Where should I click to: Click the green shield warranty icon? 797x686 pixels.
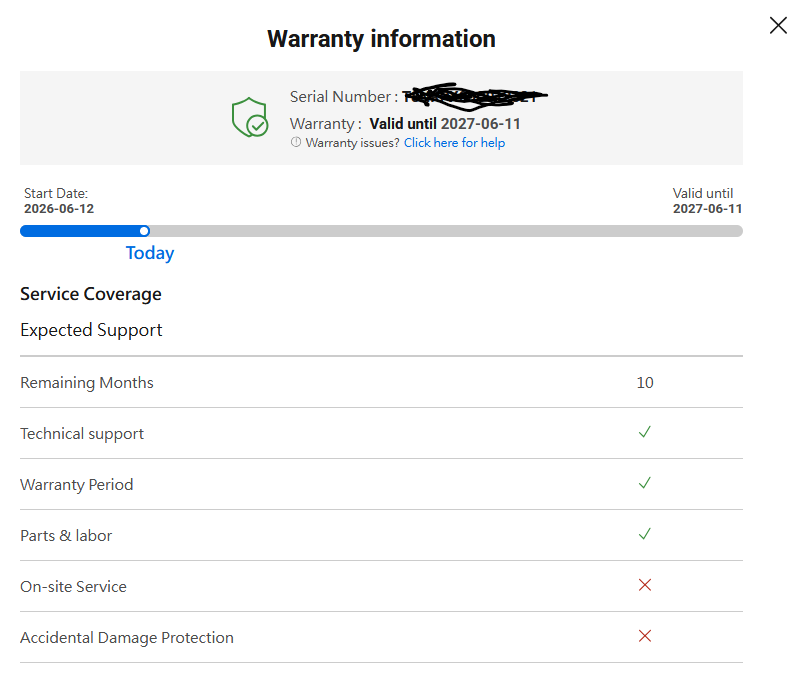250,117
